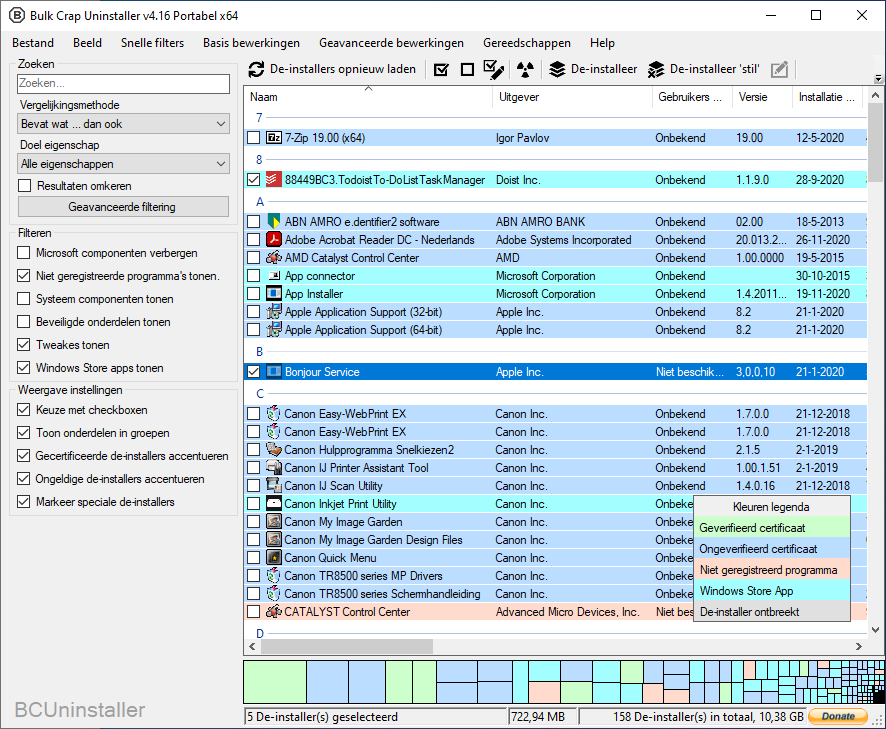
Task: Click the Canon Hulpprogramma Snelkiezen2 icon
Action: (x=273, y=450)
